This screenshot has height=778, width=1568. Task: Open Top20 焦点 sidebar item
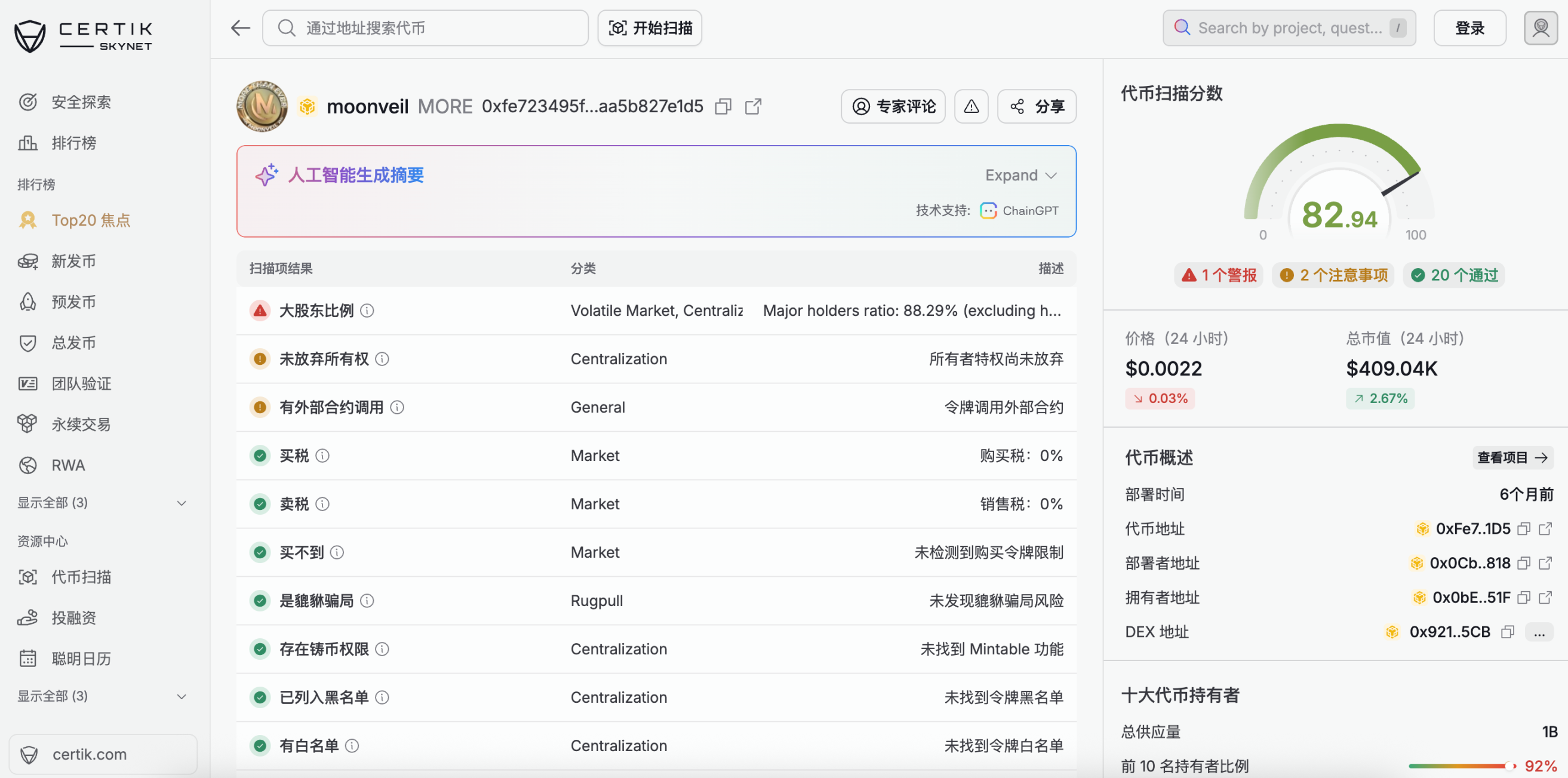(x=91, y=220)
